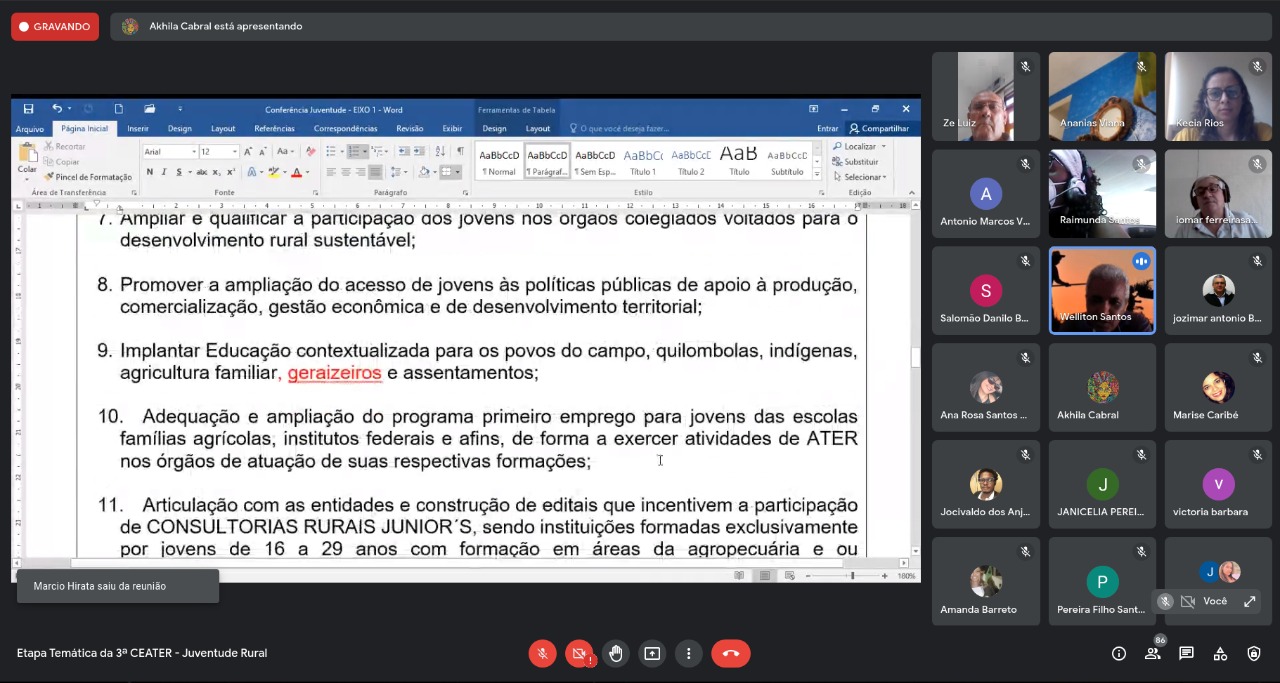This screenshot has height=683, width=1280.
Task: Open the host controls shield icon
Action: [x=1254, y=654]
